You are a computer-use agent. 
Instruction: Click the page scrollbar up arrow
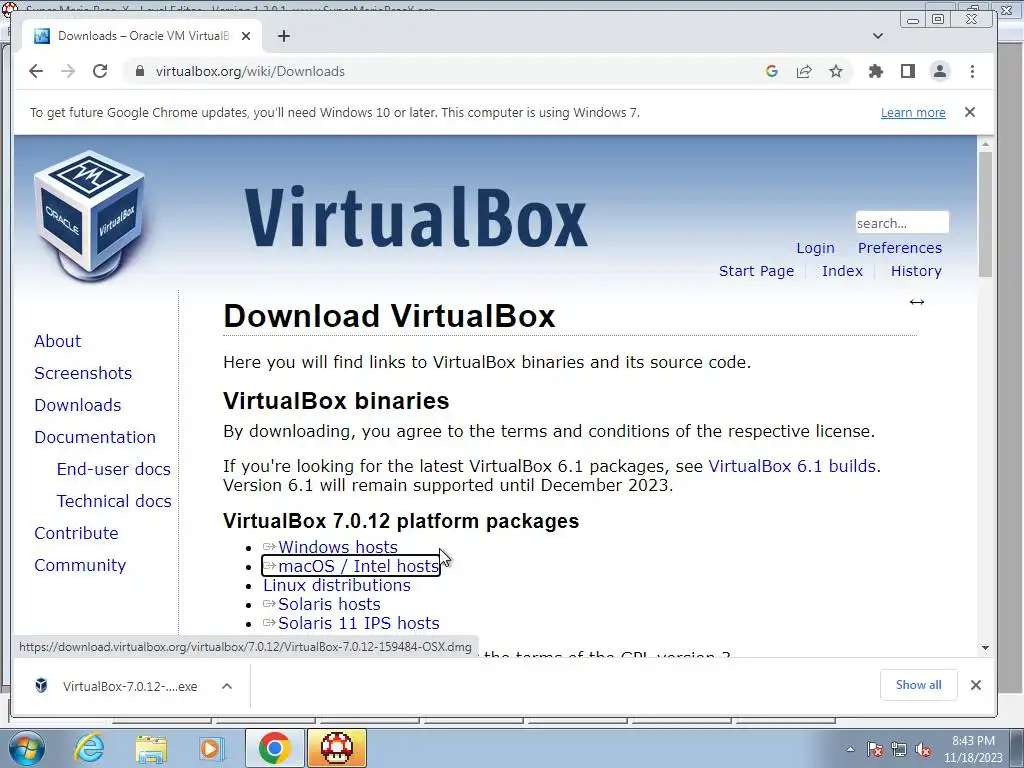(985, 144)
